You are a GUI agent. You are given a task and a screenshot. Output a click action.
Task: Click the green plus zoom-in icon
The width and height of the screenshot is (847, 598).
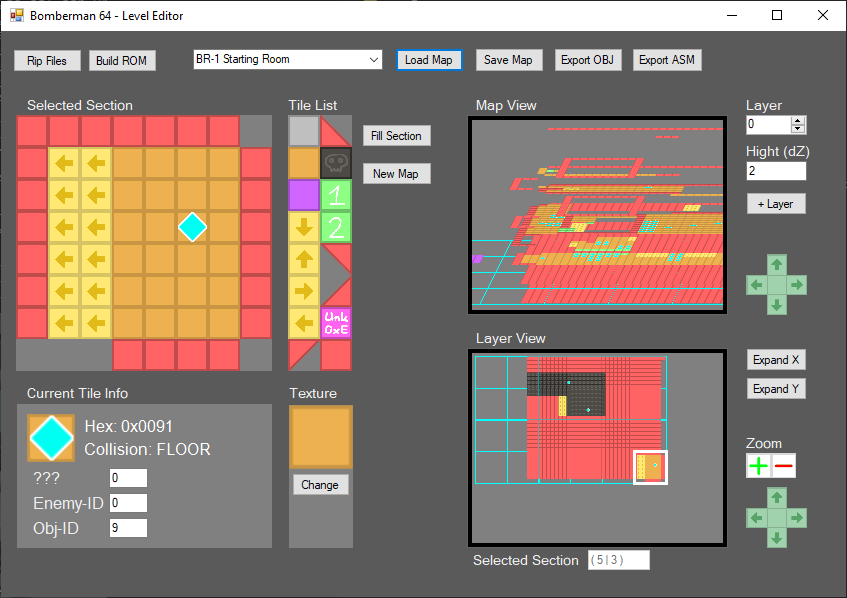click(x=759, y=466)
